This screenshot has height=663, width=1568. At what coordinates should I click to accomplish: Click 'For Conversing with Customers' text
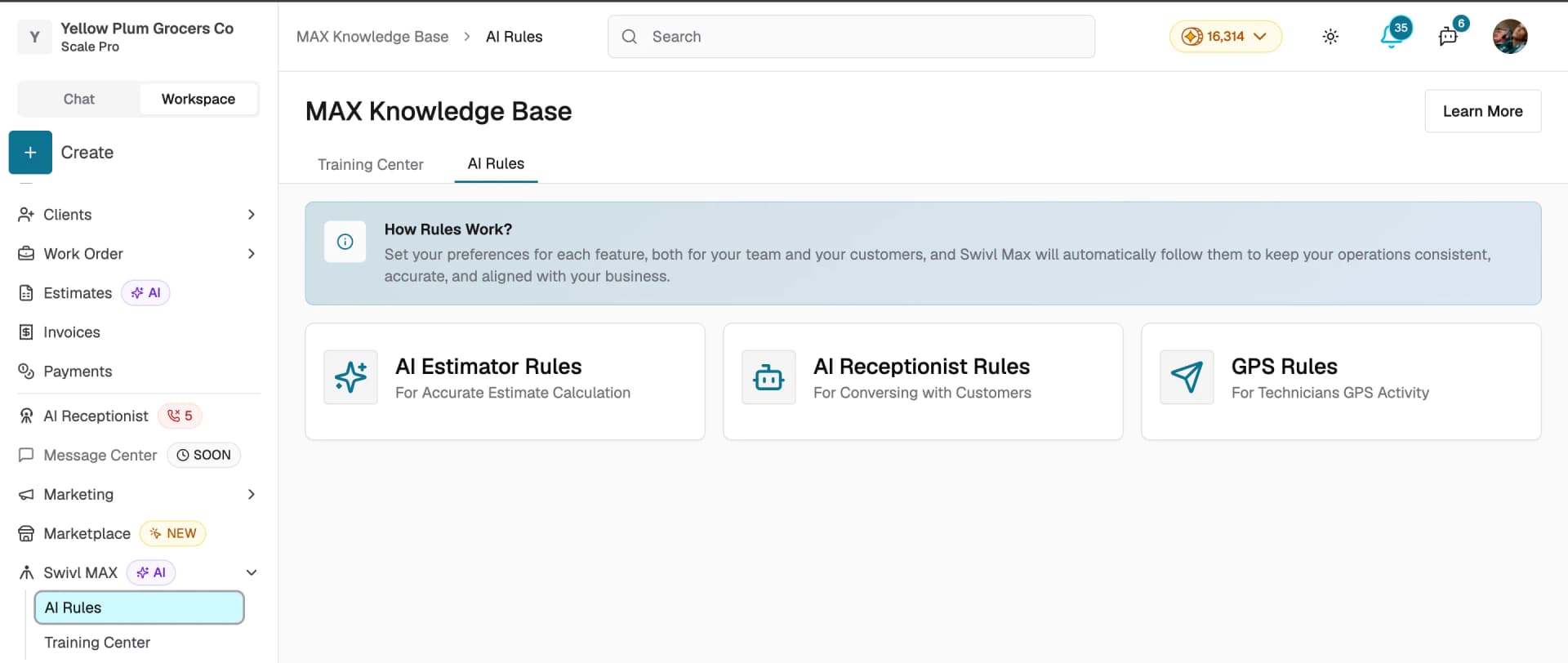point(922,393)
